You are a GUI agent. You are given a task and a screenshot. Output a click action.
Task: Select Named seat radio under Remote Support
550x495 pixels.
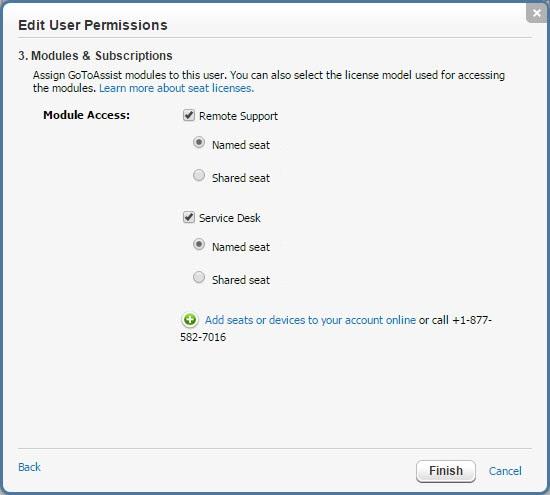(x=199, y=142)
